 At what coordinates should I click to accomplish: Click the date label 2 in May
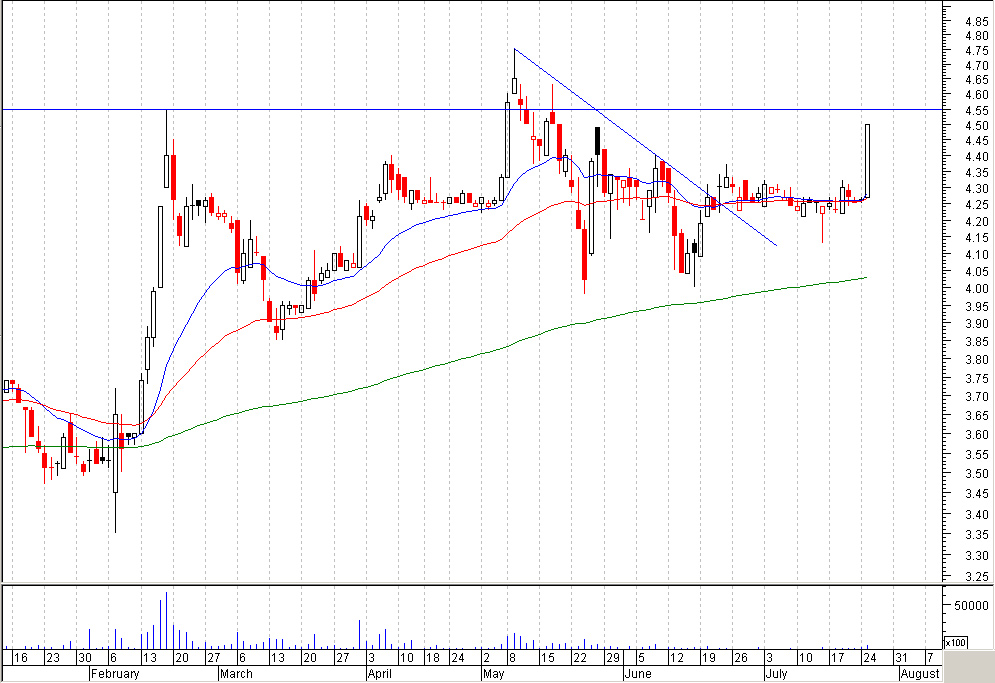[486, 658]
